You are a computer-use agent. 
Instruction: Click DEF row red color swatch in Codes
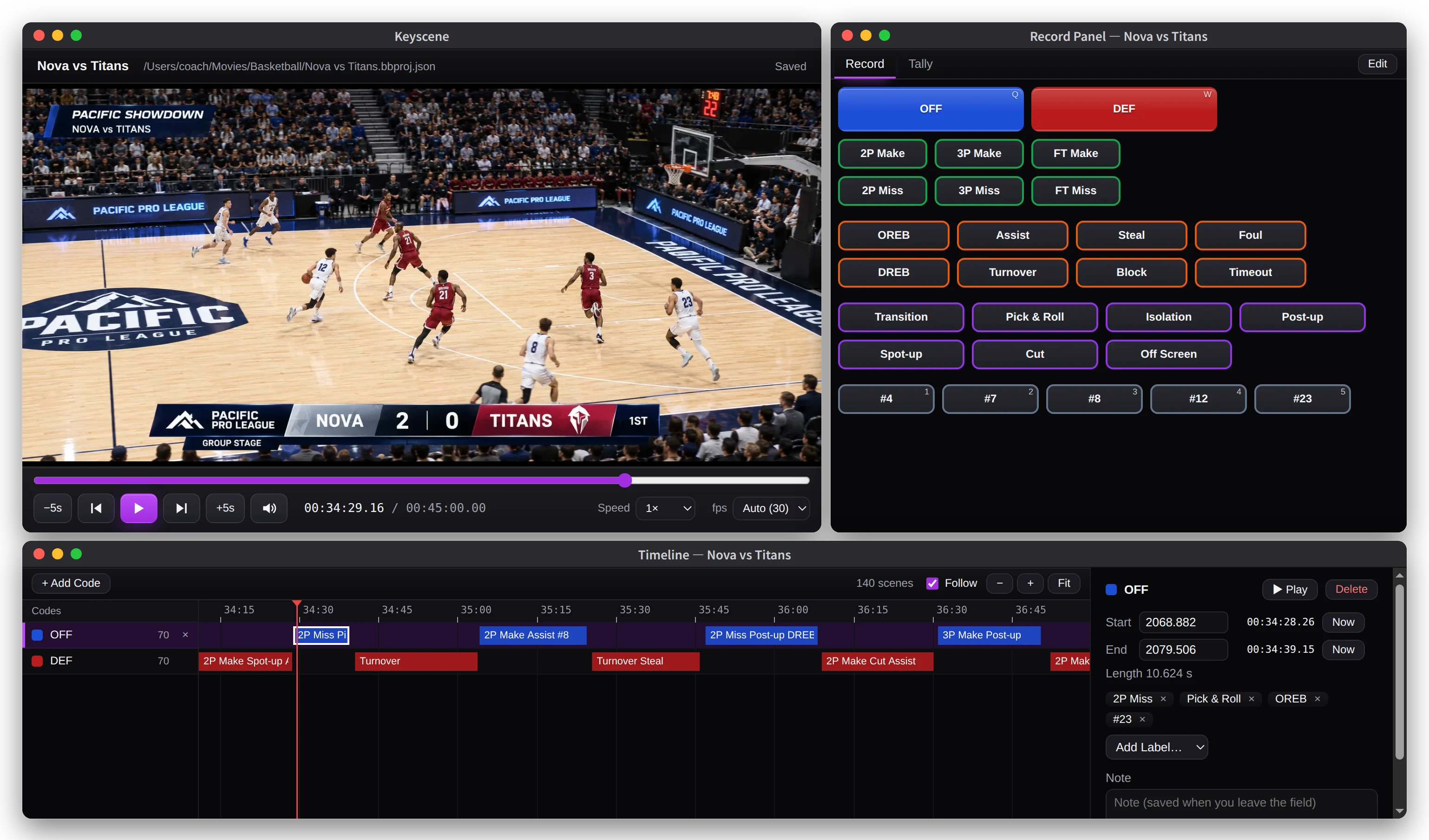coord(38,661)
